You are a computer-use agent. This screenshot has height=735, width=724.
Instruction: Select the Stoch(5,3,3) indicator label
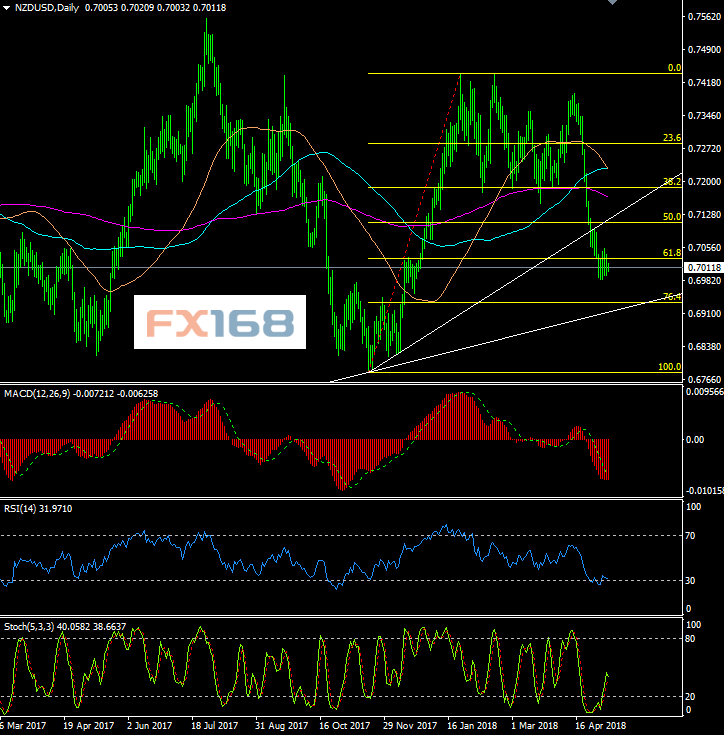pyautogui.click(x=29, y=627)
